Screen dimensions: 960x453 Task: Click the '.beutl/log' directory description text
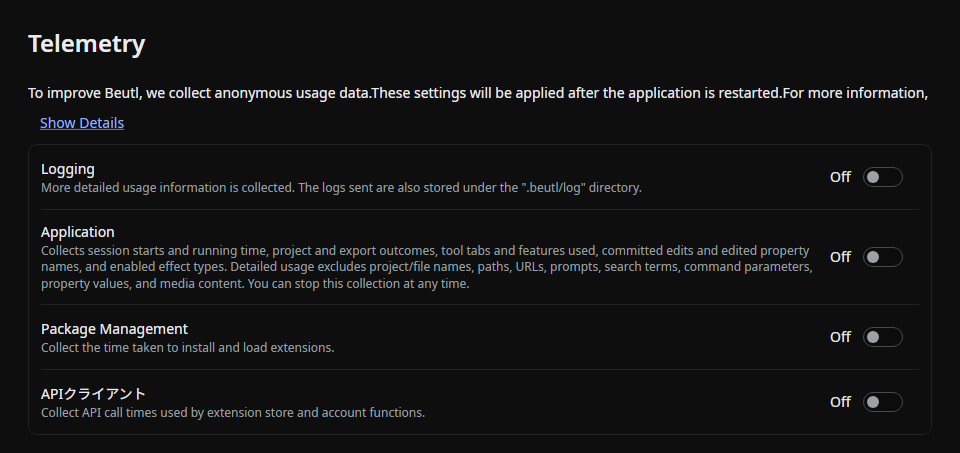pos(341,188)
